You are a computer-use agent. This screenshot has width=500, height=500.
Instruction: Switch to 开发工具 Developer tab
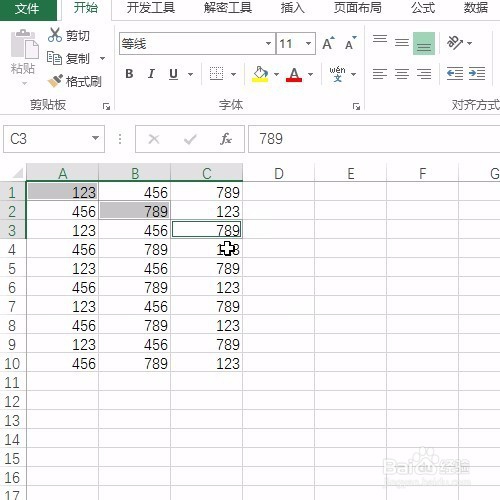point(151,8)
